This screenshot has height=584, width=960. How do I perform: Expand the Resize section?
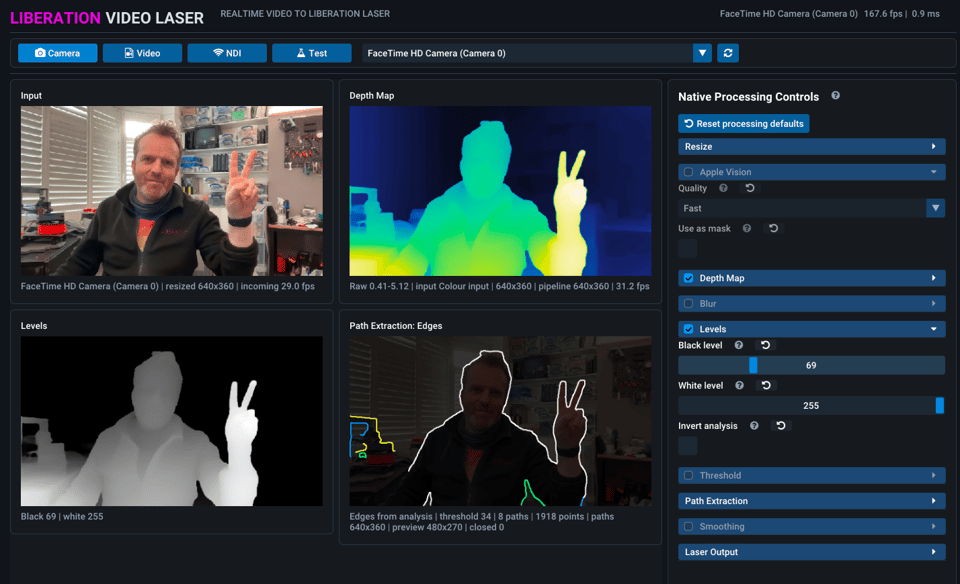pyautogui.click(x=811, y=147)
